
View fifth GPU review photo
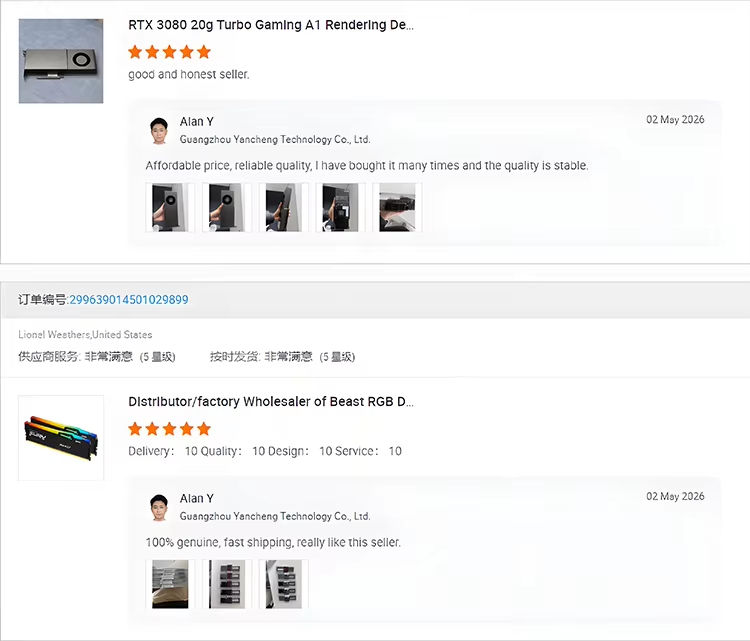click(x=397, y=208)
